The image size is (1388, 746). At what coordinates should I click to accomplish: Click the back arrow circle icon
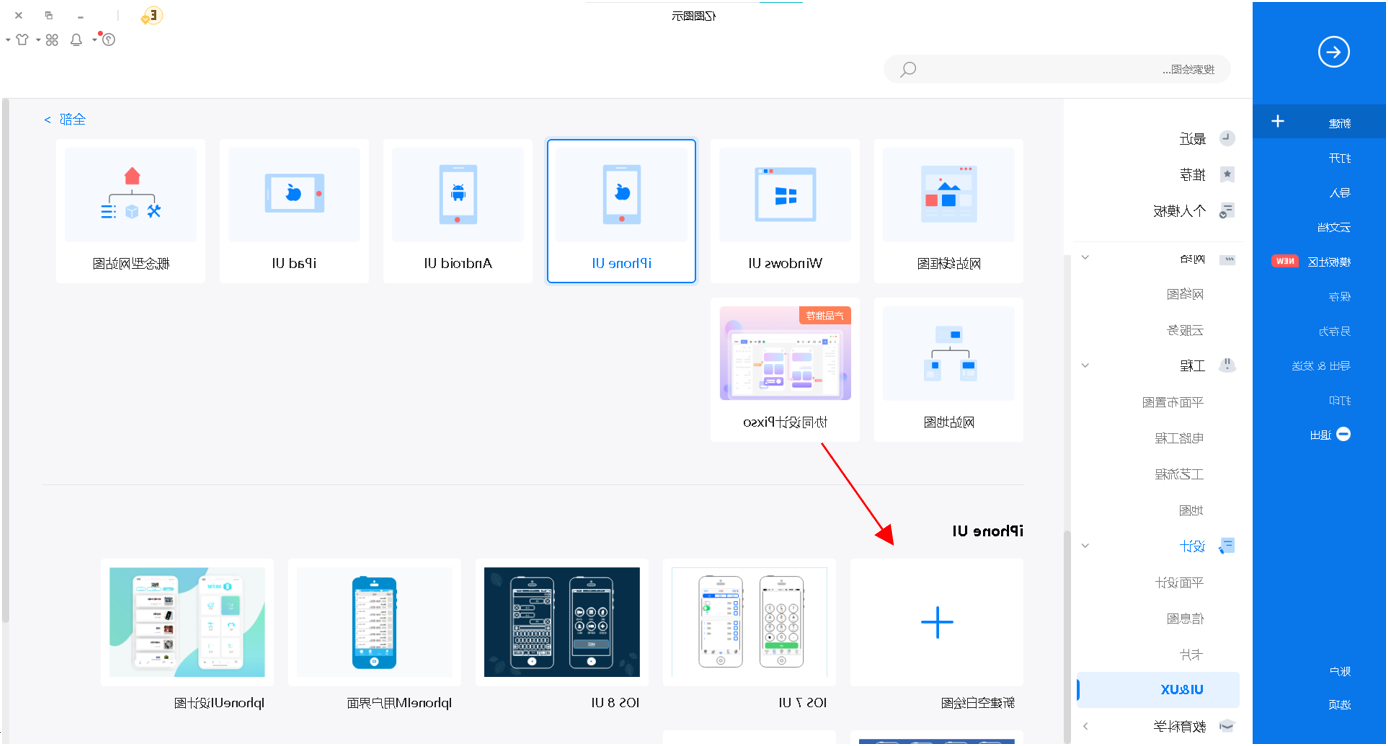(x=1334, y=52)
